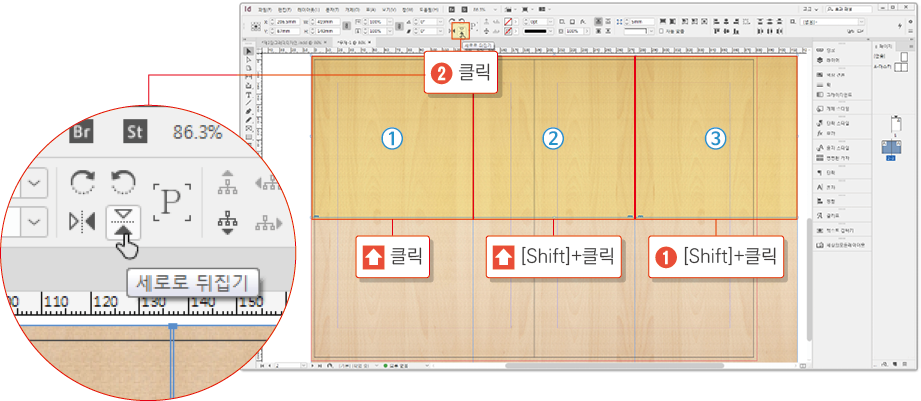
Task: Select previous object in group icon
Action: 498,22
